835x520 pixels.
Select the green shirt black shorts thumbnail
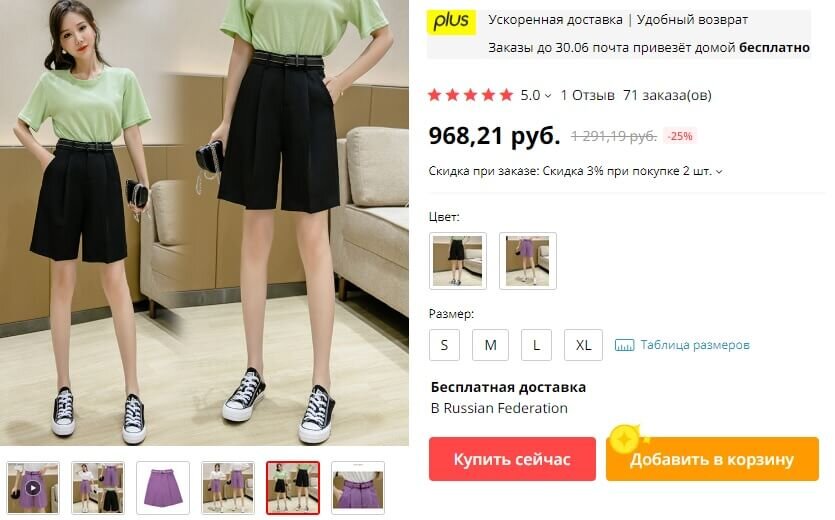[x=293, y=488]
